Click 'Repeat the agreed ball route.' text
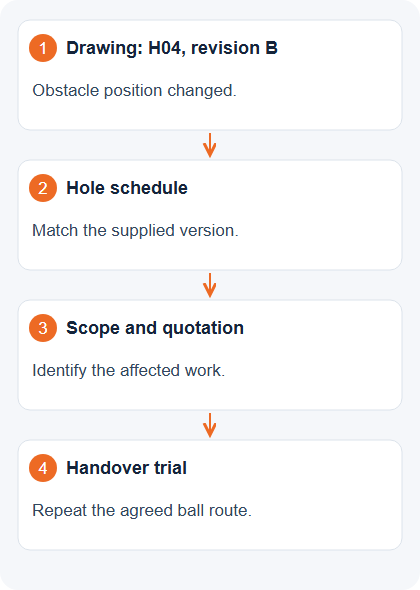The height and width of the screenshot is (590, 420). click(142, 511)
